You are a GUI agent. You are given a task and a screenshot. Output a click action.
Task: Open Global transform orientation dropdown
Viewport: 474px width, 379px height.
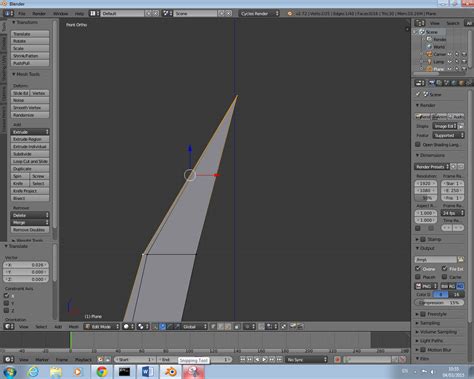click(195, 326)
